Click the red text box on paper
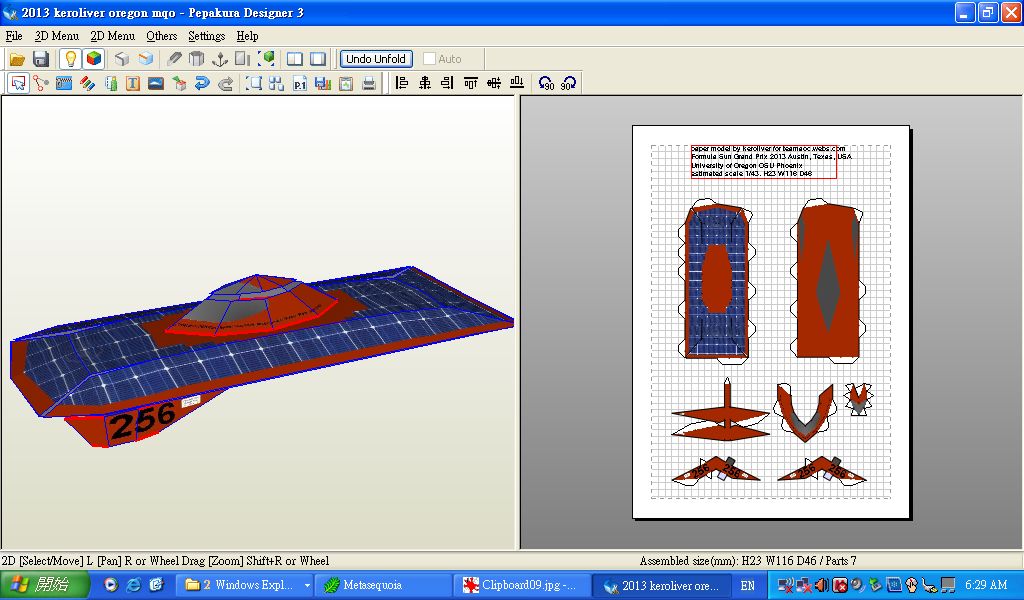This screenshot has width=1024, height=600. tap(763, 160)
